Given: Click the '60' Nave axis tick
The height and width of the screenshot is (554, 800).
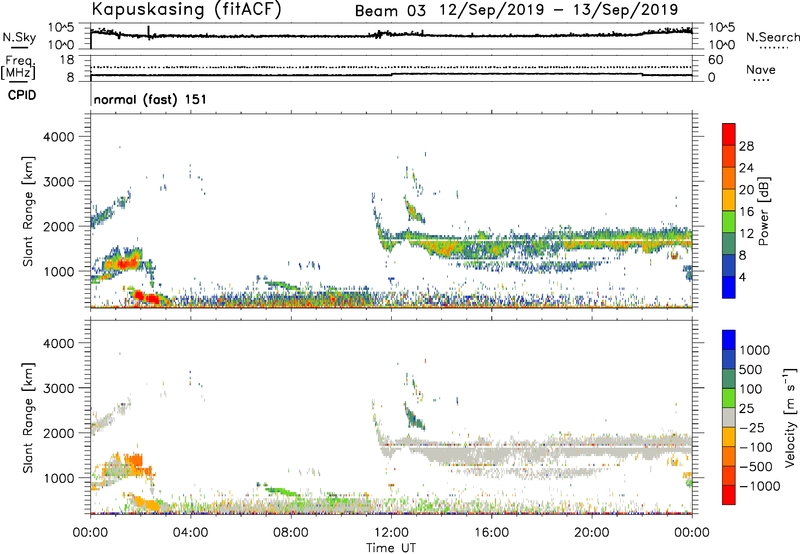Looking at the screenshot, I should tap(715, 60).
